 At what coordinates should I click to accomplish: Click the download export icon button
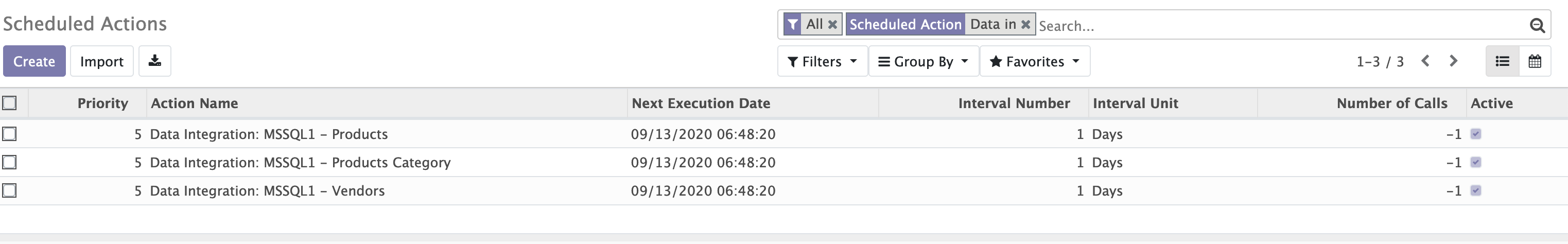click(x=154, y=61)
